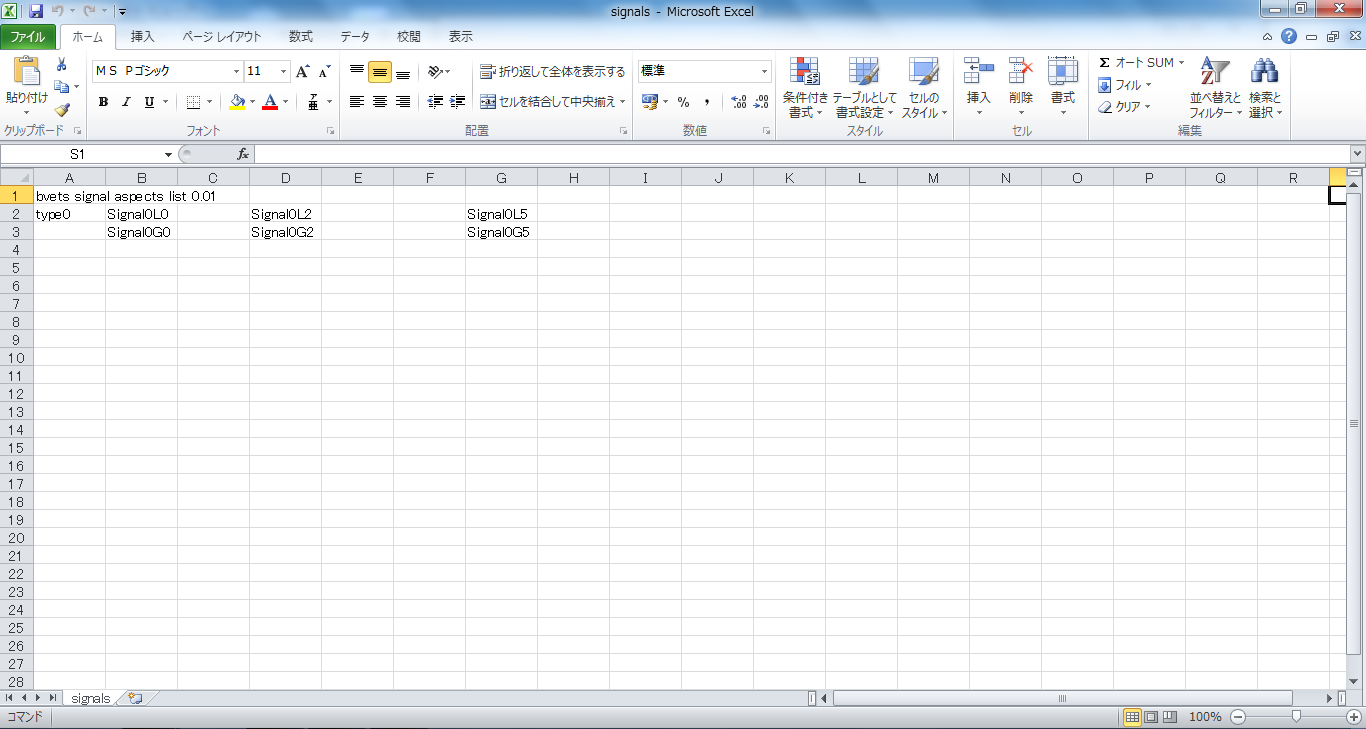
Task: Cut selection with the scissors icon
Action: pos(61,65)
